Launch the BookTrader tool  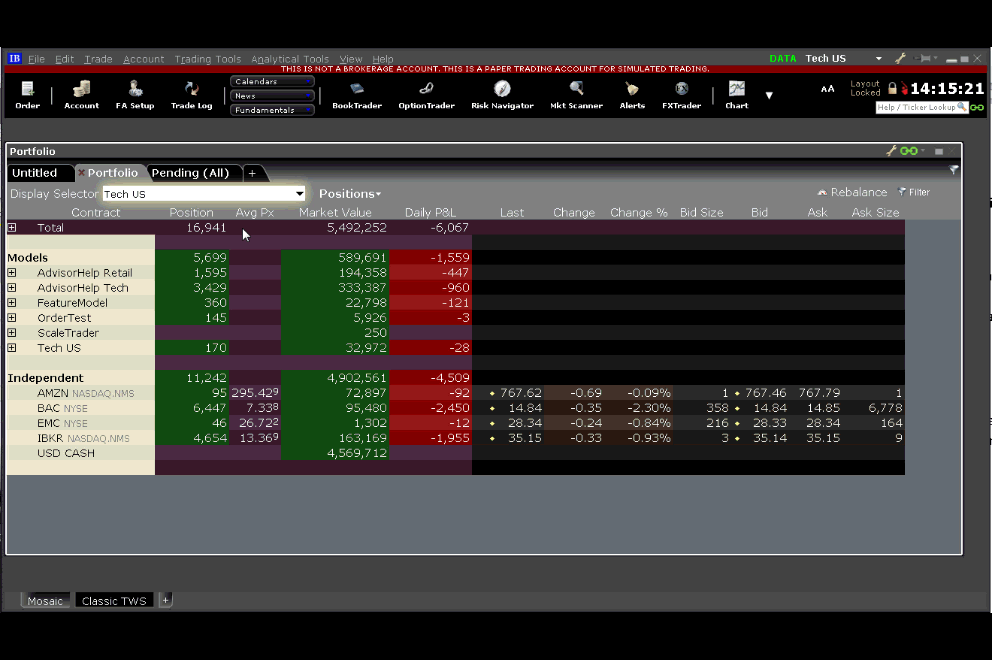[357, 93]
